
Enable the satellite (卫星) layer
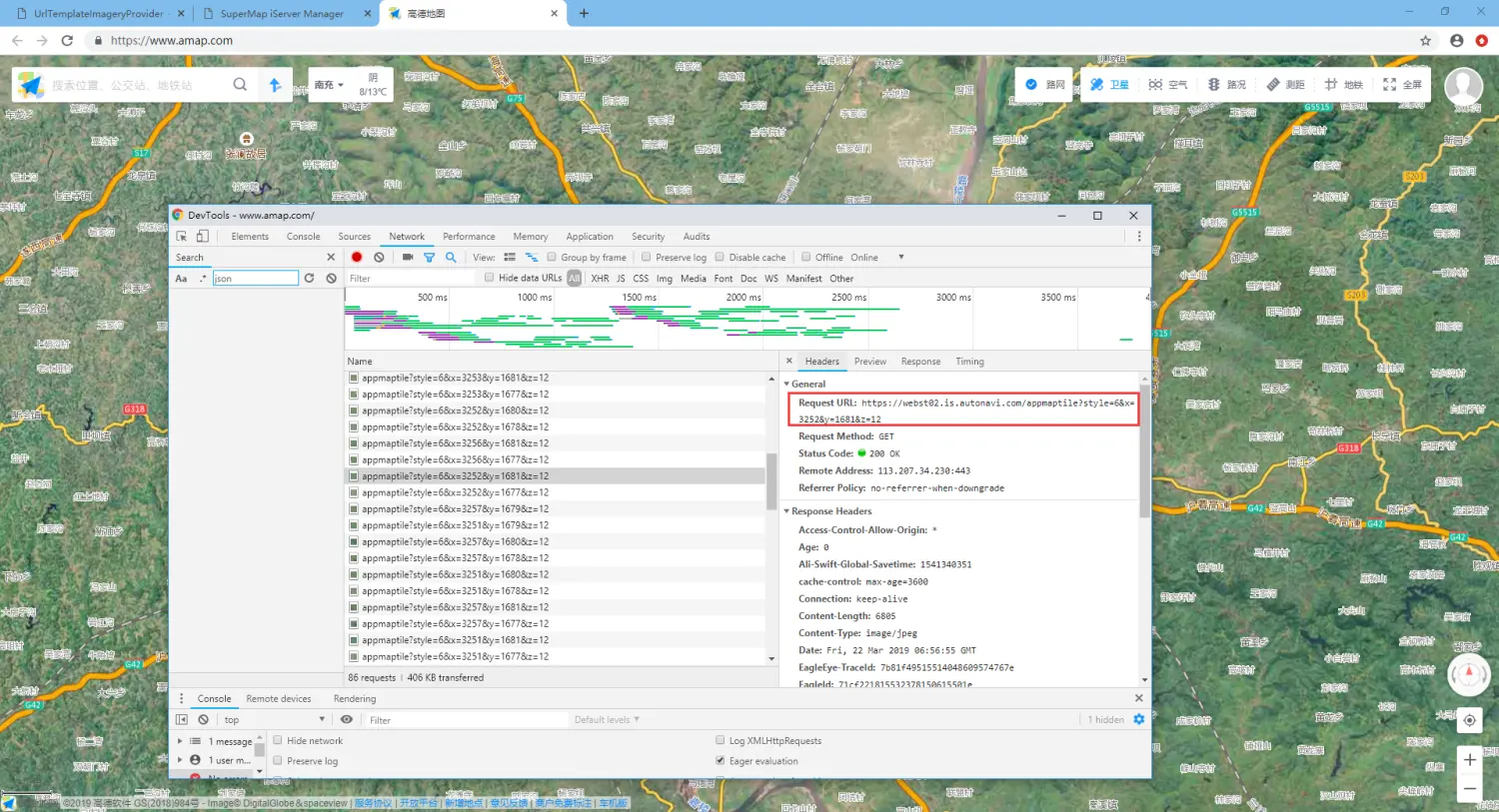coord(1109,85)
